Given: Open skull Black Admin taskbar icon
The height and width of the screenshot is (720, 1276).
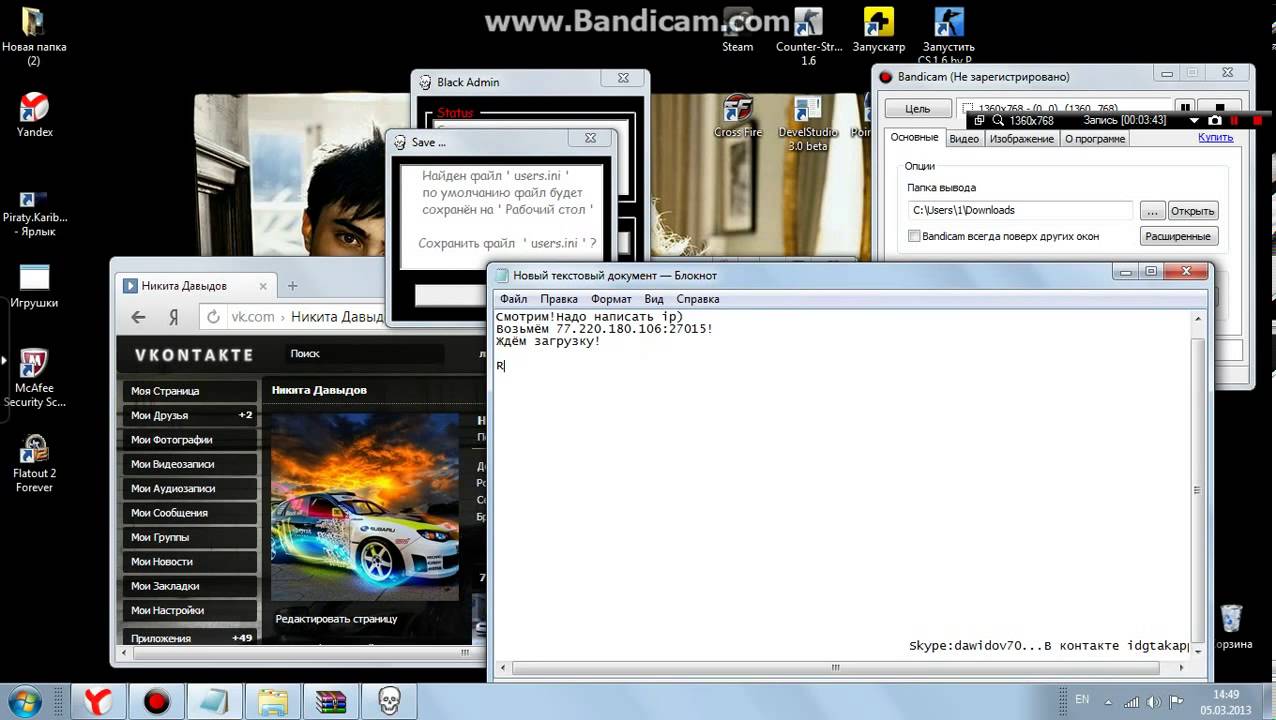Looking at the screenshot, I should coord(388,701).
